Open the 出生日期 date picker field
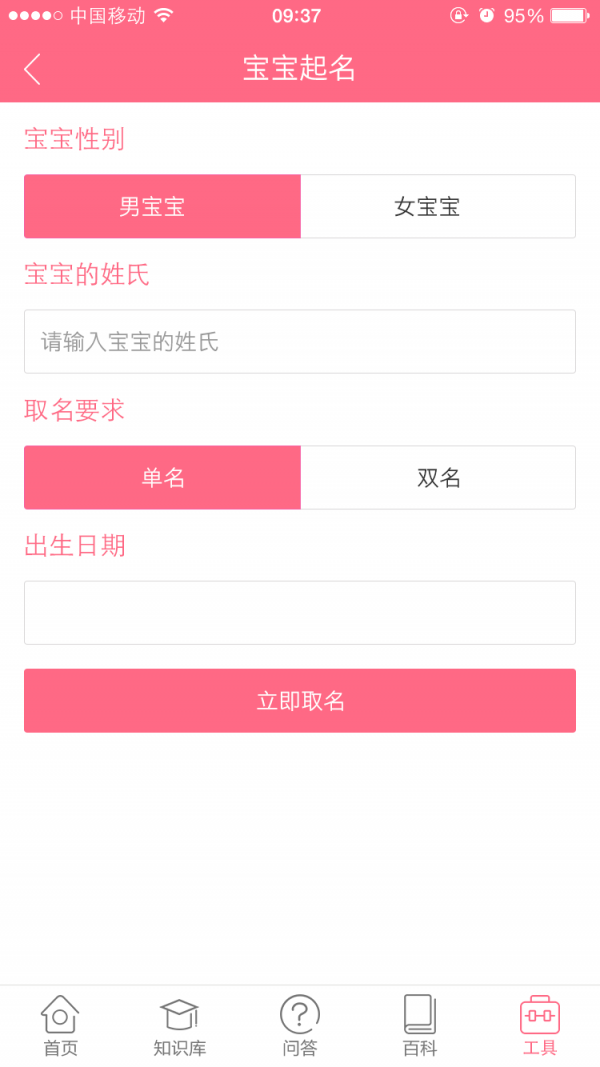 (300, 612)
